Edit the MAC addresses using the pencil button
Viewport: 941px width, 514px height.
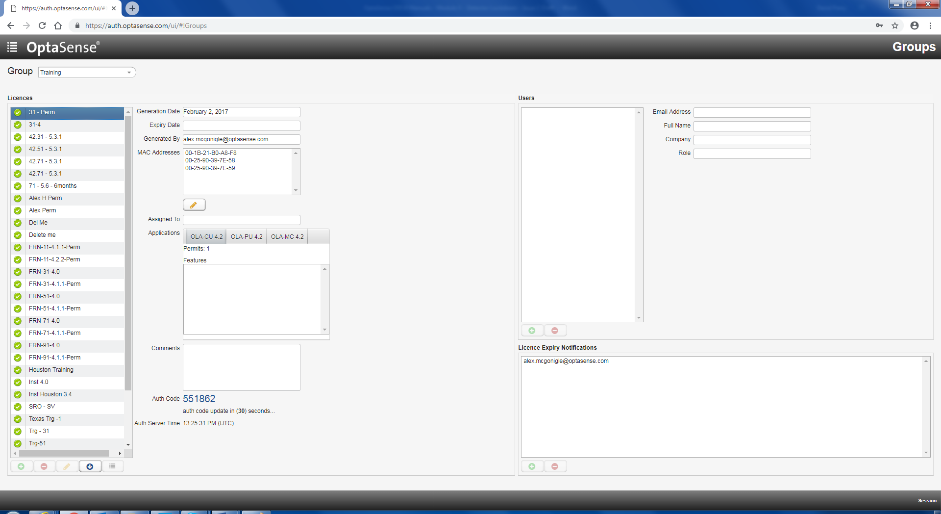coord(194,204)
